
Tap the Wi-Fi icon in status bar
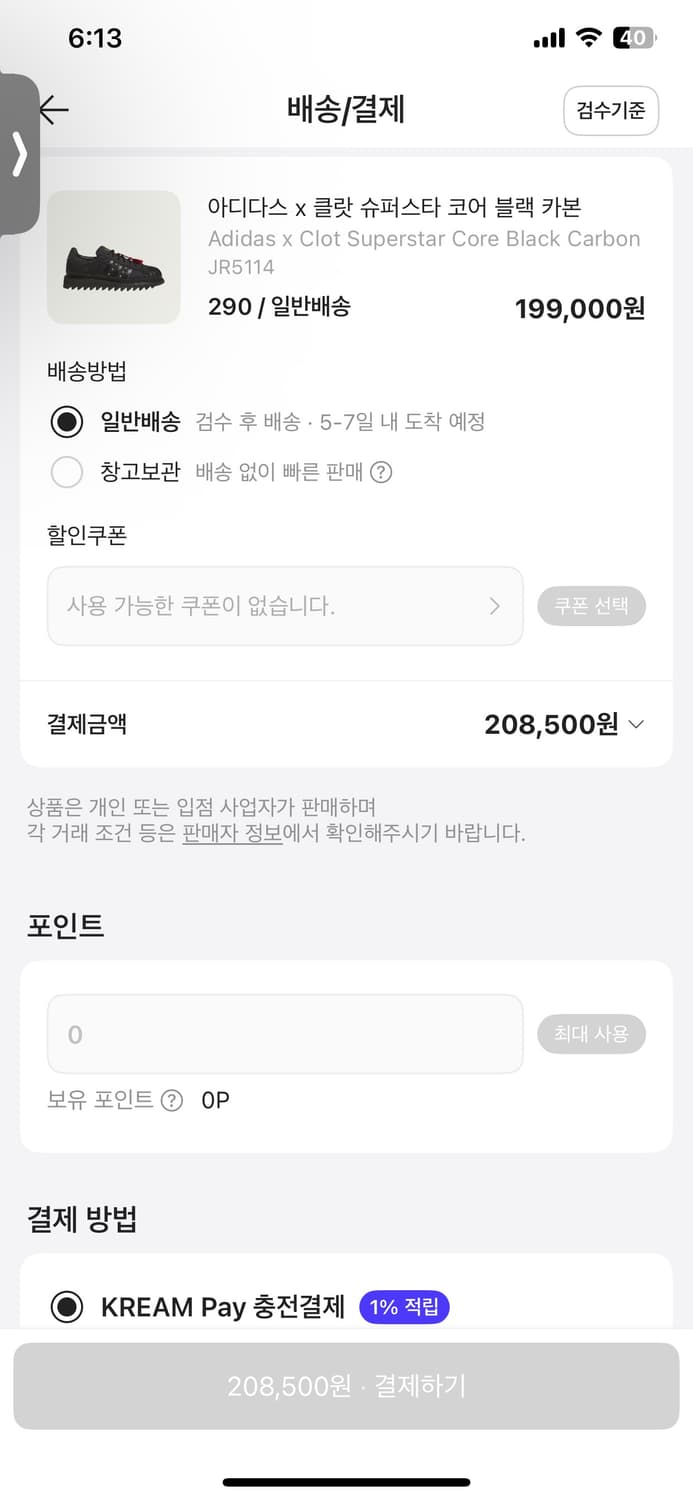(588, 38)
